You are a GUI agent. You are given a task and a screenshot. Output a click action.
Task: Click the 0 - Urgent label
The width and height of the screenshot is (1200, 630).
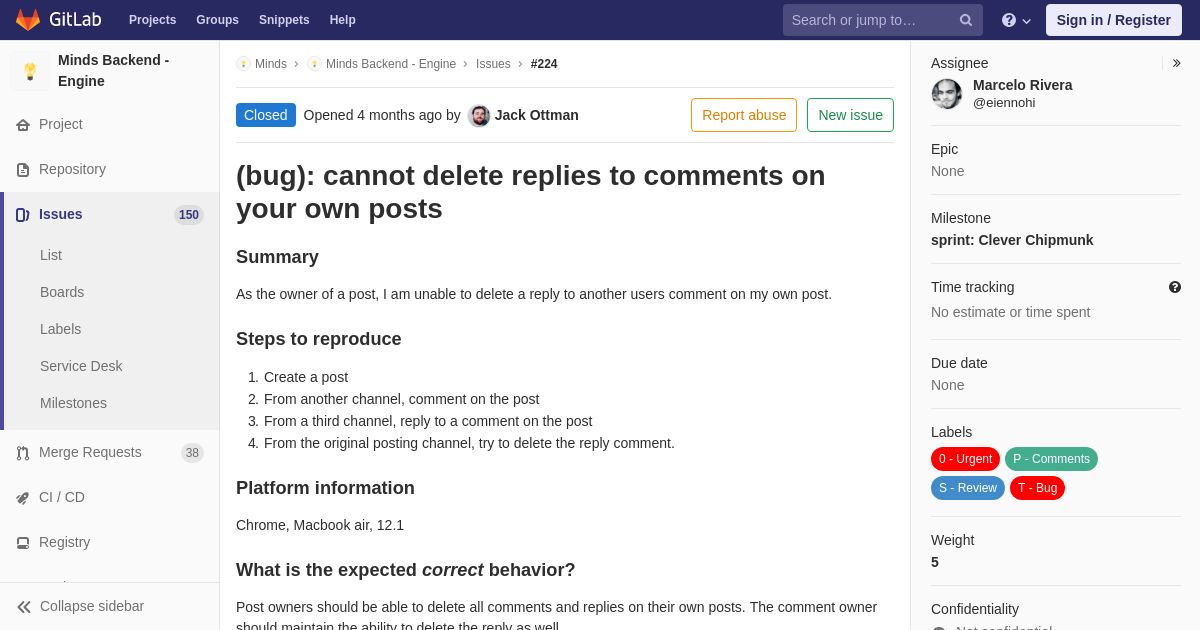(x=965, y=459)
